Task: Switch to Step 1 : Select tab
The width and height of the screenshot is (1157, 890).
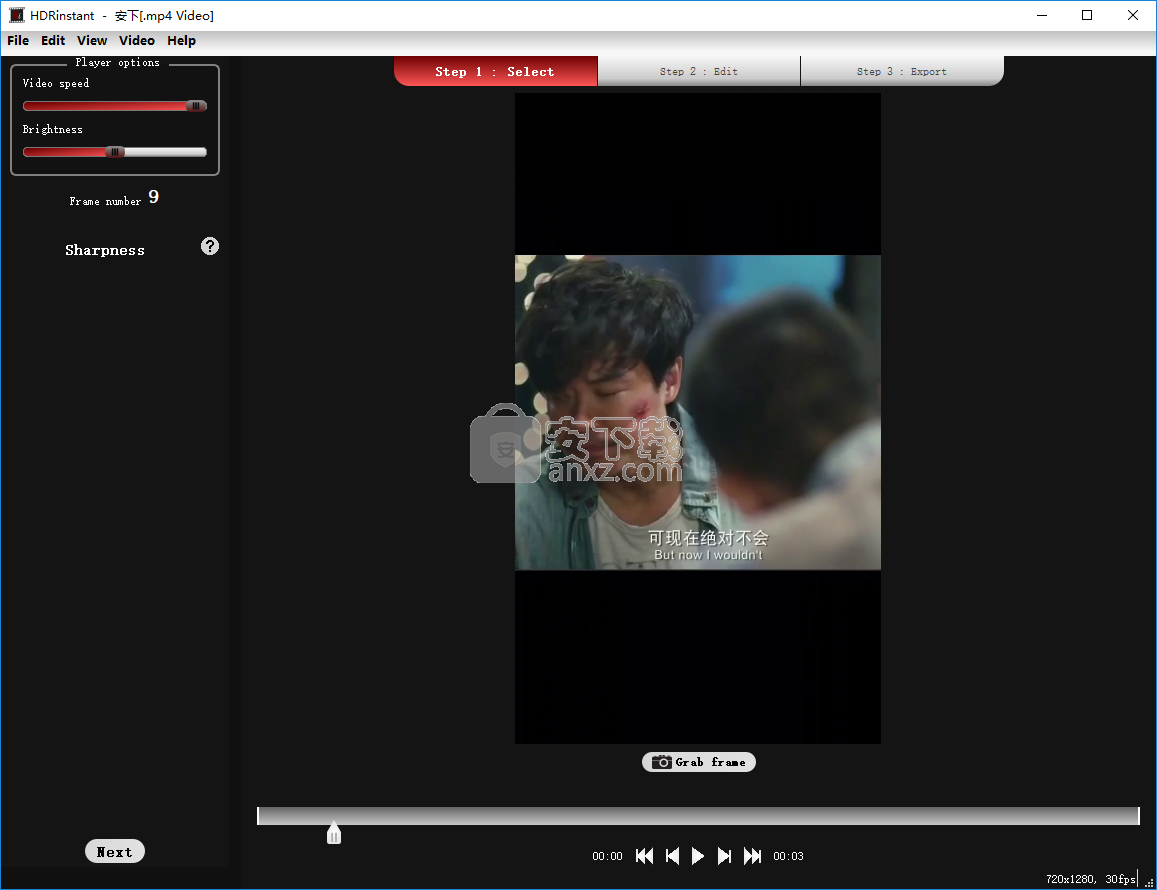Action: 496,72
